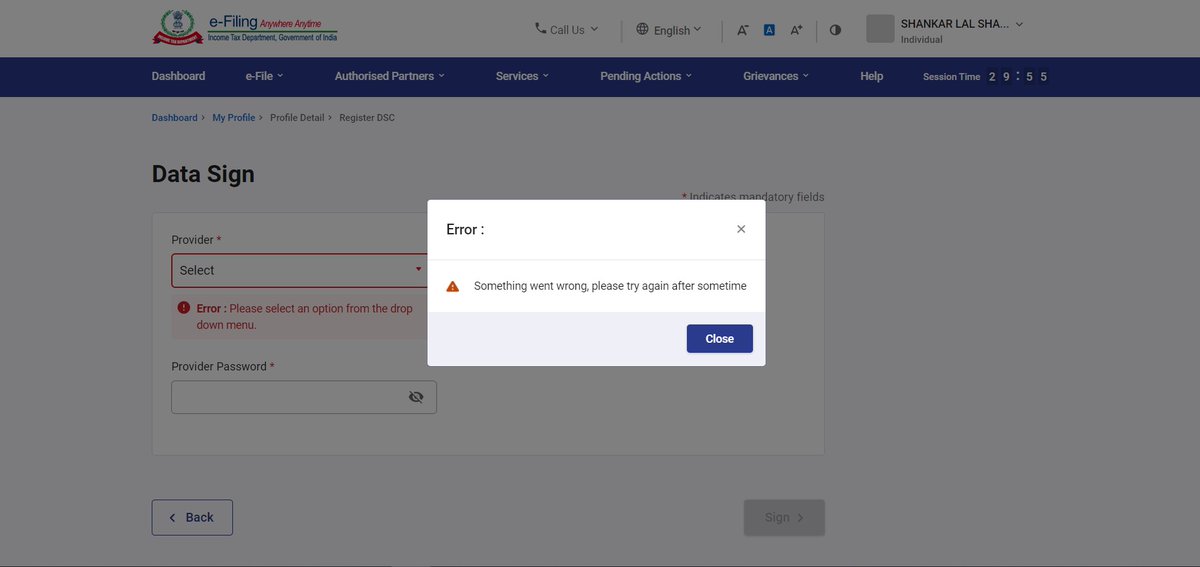Increase font size with A+ icon
The height and width of the screenshot is (567, 1200).
[x=797, y=30]
